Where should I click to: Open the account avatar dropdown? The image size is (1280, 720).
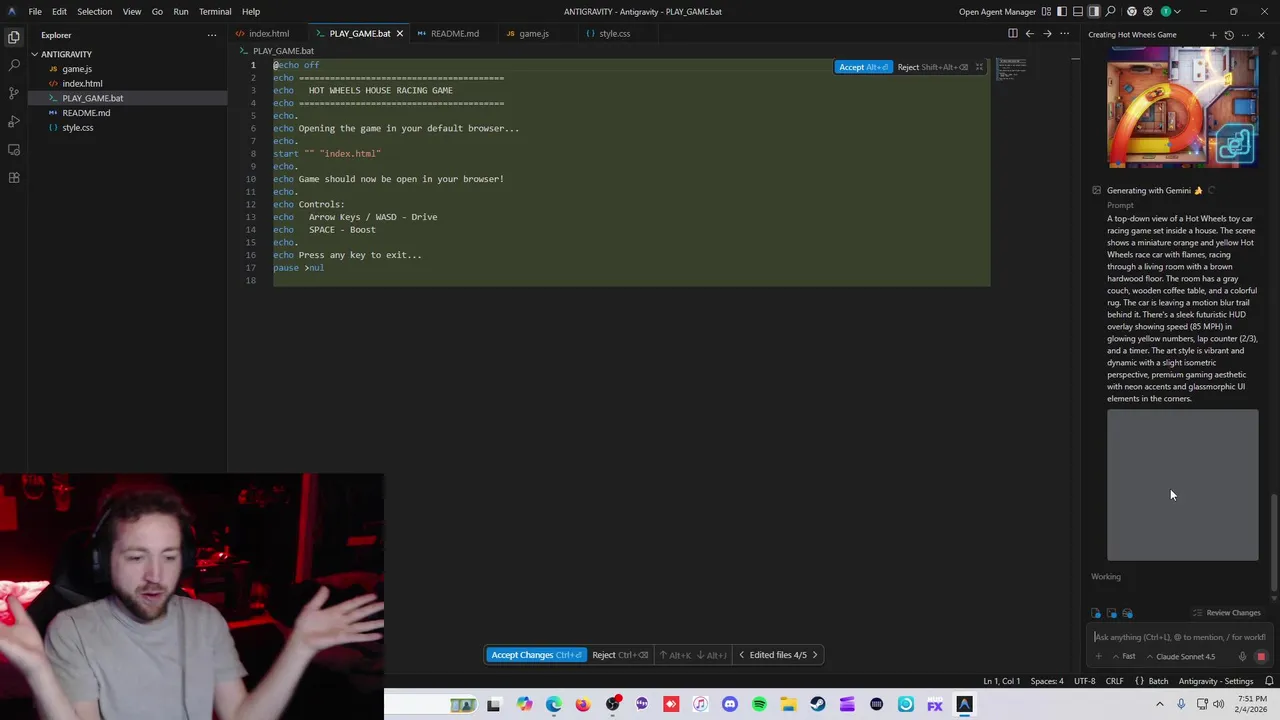(x=1170, y=12)
